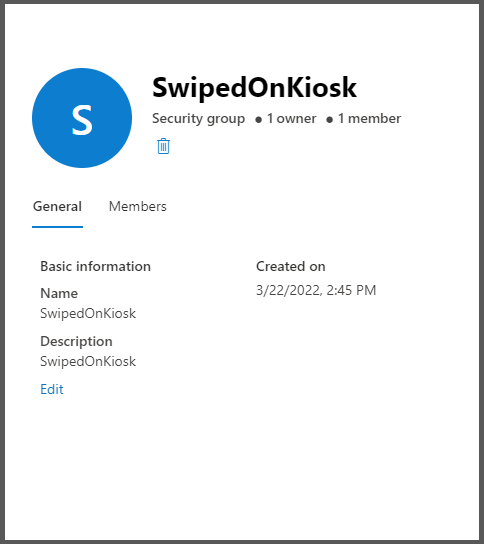Click the 1 owner text
Viewport: 484px width, 544px height.
tap(291, 119)
